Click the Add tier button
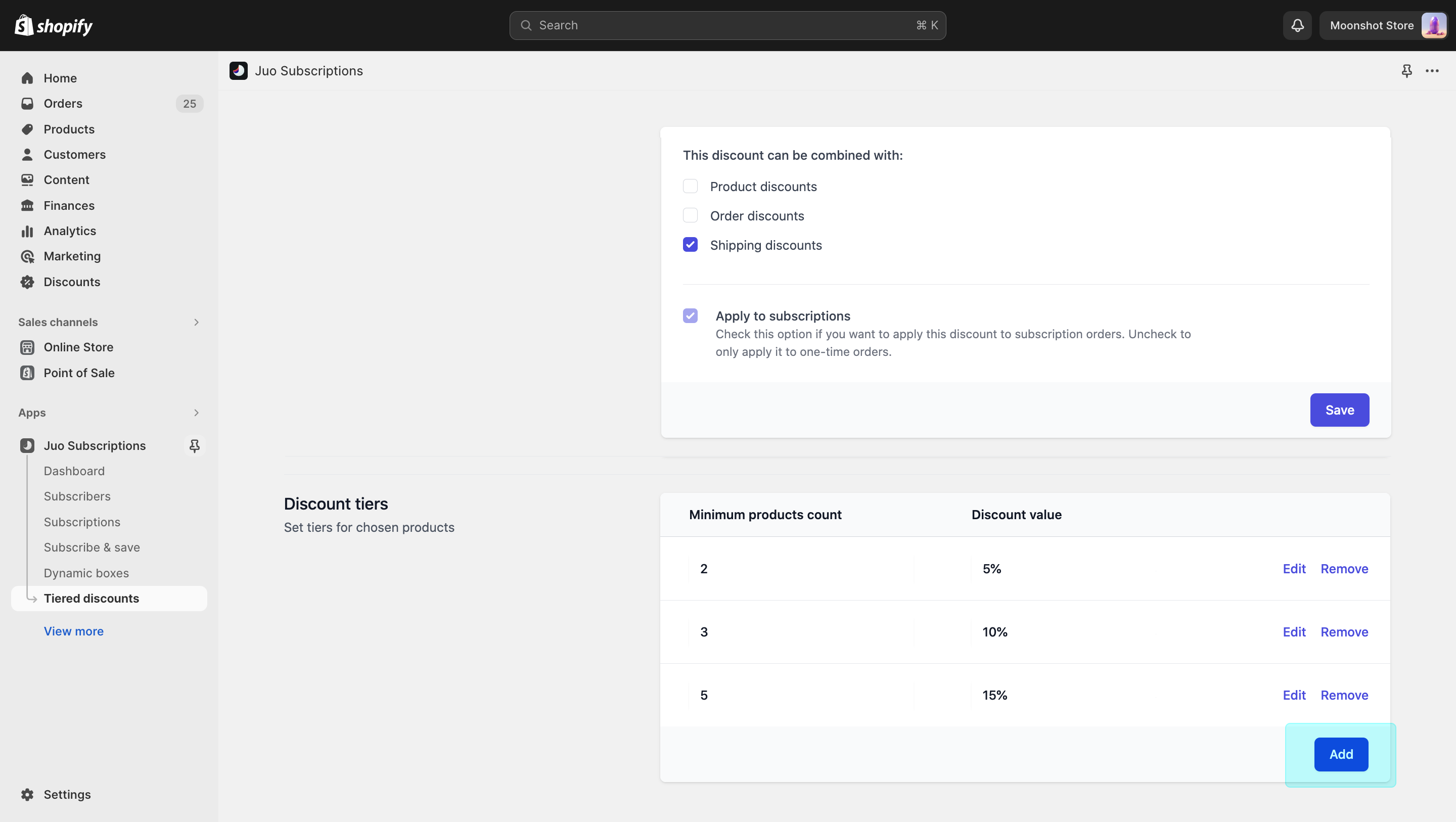Viewport: 1456px width, 822px height. 1341,754
